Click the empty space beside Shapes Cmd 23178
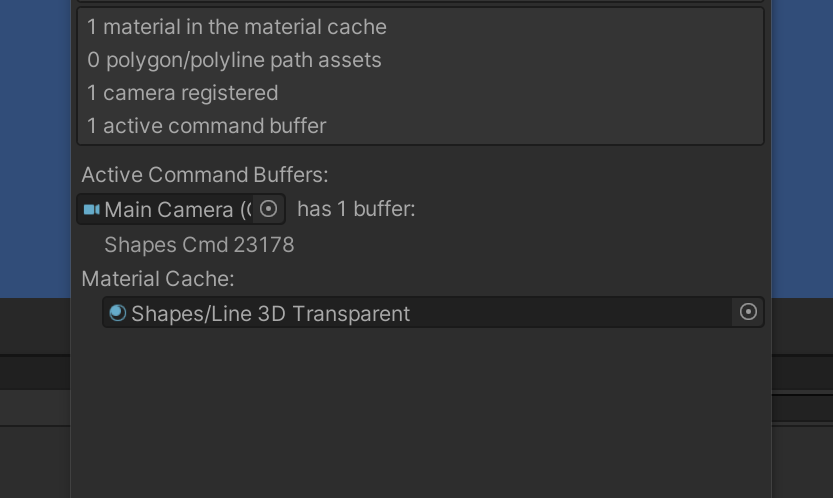The width and height of the screenshot is (833, 498). 529,245
